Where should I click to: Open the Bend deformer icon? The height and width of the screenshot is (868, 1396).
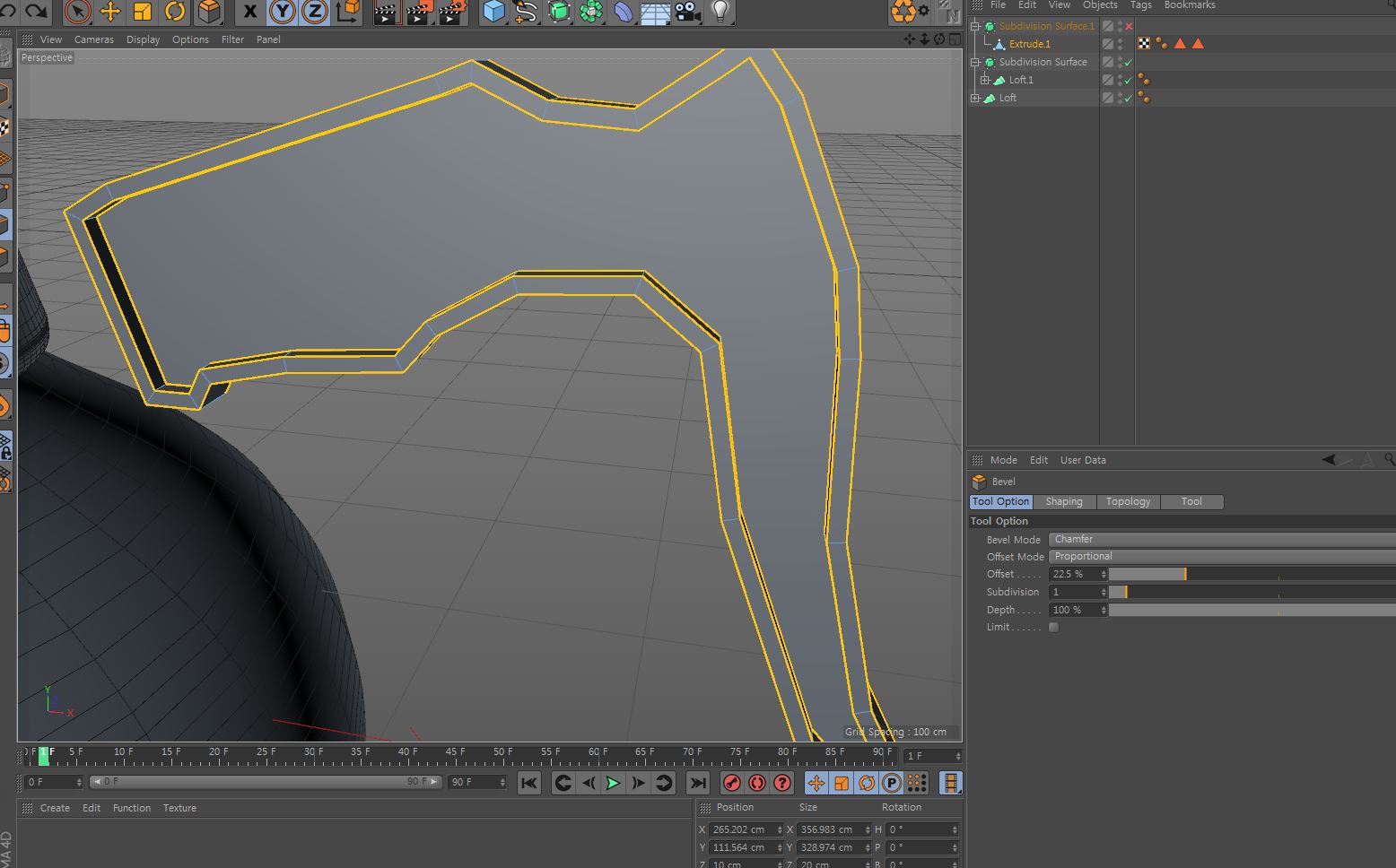coord(624,12)
